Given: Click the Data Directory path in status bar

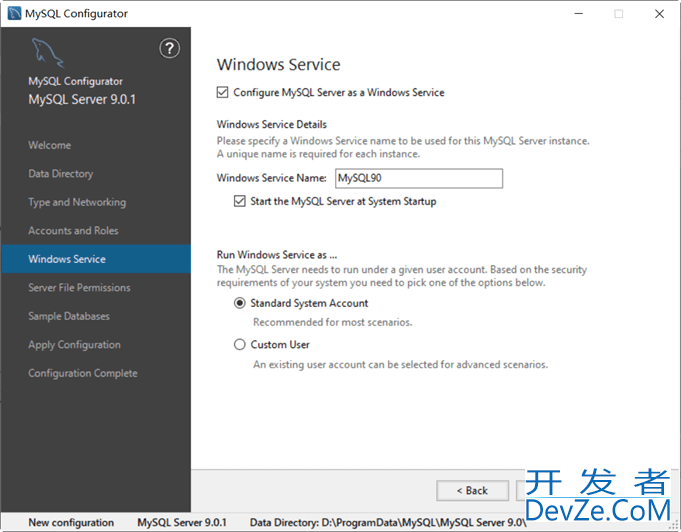Looking at the screenshot, I should coord(388,522).
